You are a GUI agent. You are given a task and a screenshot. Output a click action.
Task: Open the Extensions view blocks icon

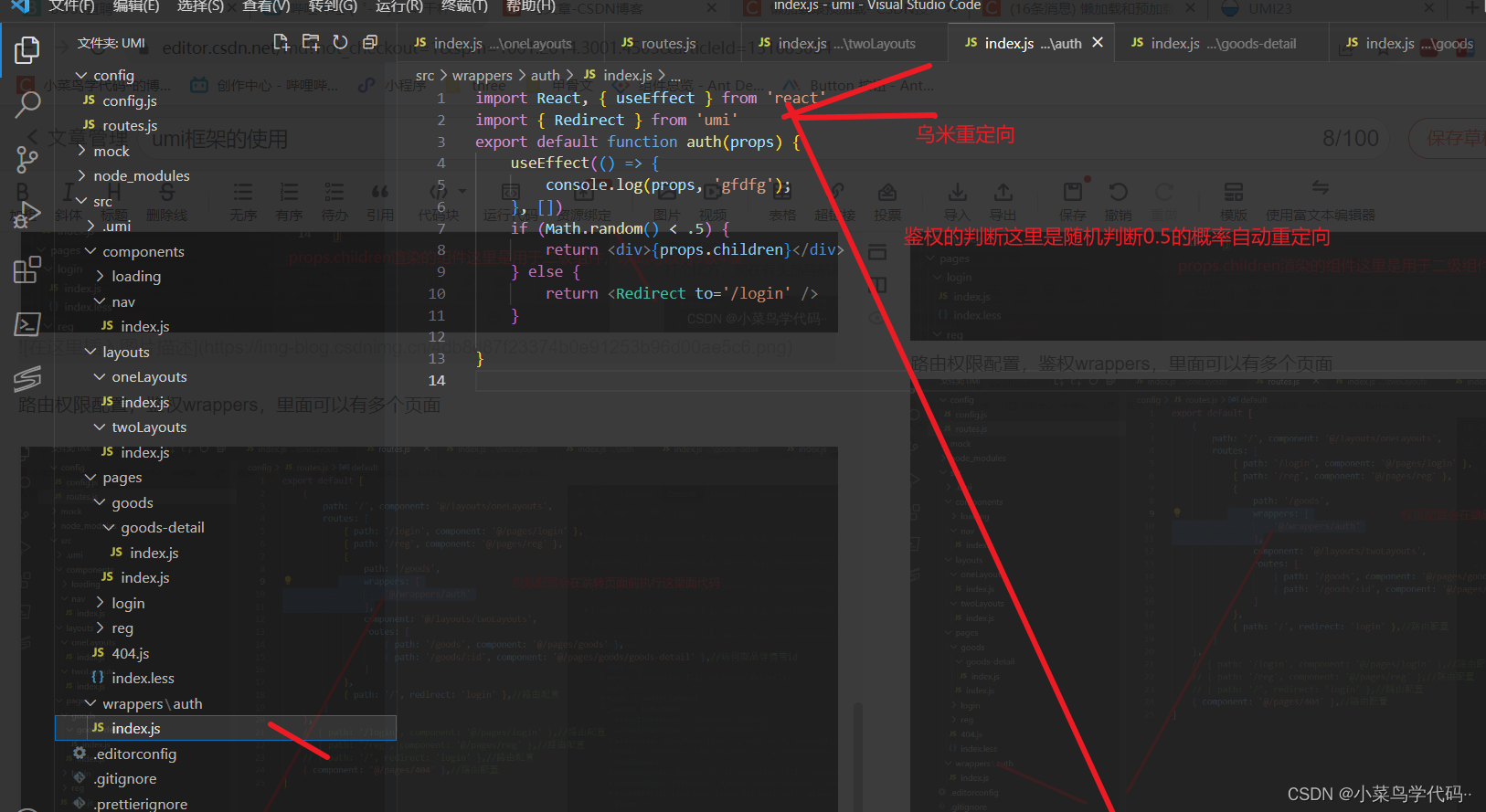(27, 269)
